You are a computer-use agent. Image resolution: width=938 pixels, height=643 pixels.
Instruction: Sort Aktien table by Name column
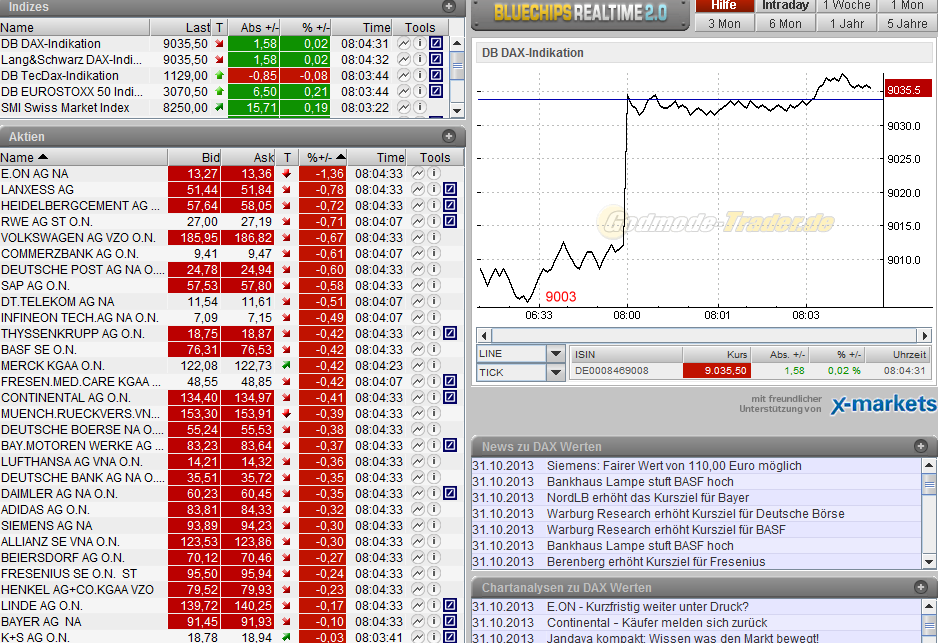[83, 157]
